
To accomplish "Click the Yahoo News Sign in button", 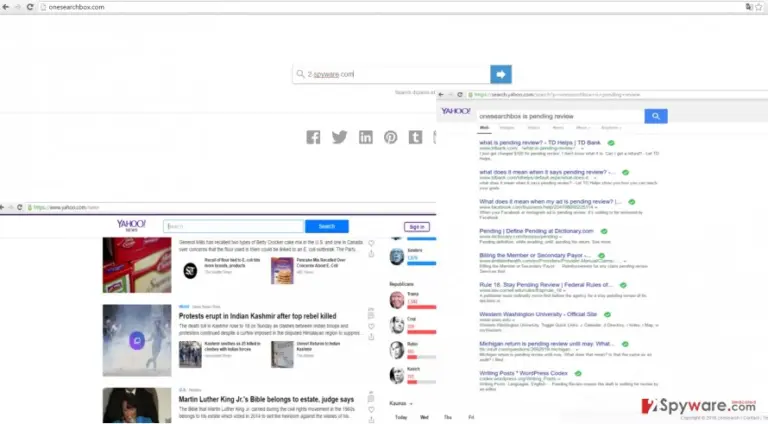I will click(417, 227).
